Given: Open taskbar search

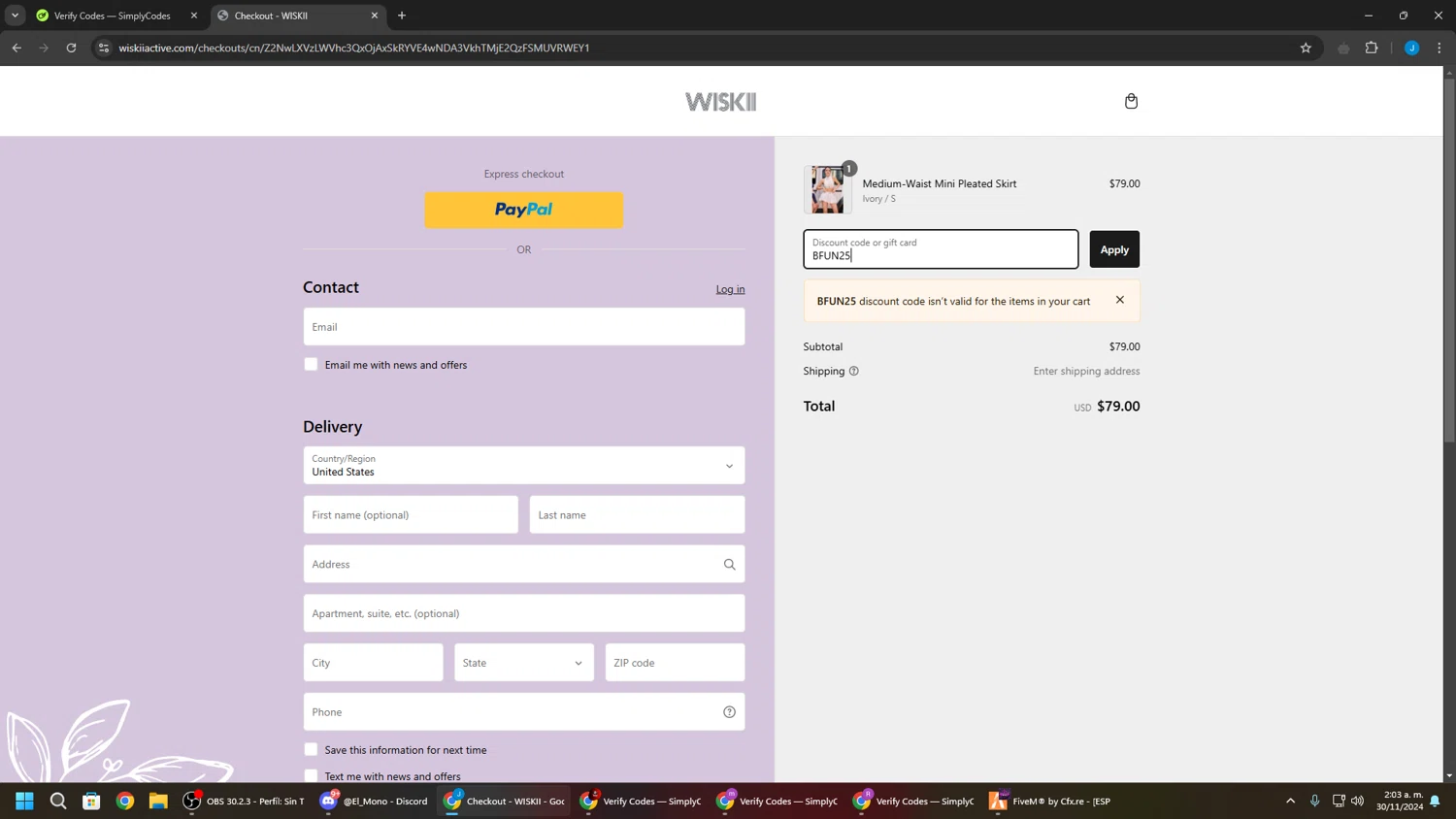Looking at the screenshot, I should [x=58, y=801].
